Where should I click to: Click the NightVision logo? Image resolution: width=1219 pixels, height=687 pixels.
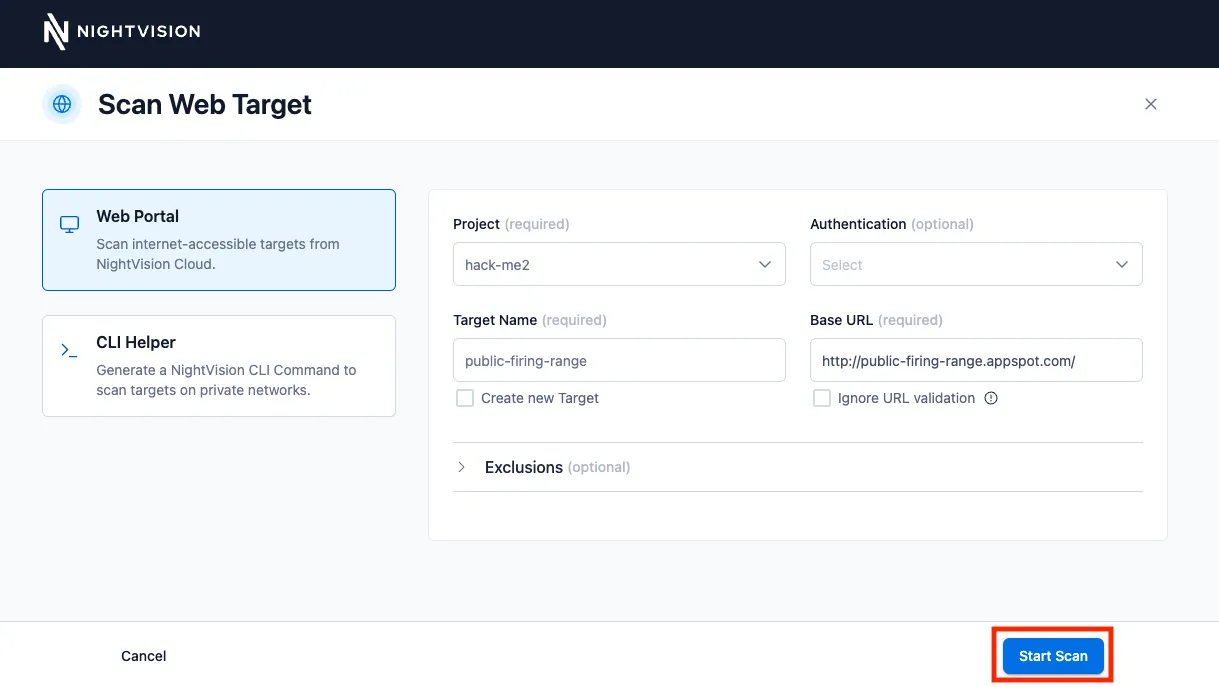tap(122, 31)
